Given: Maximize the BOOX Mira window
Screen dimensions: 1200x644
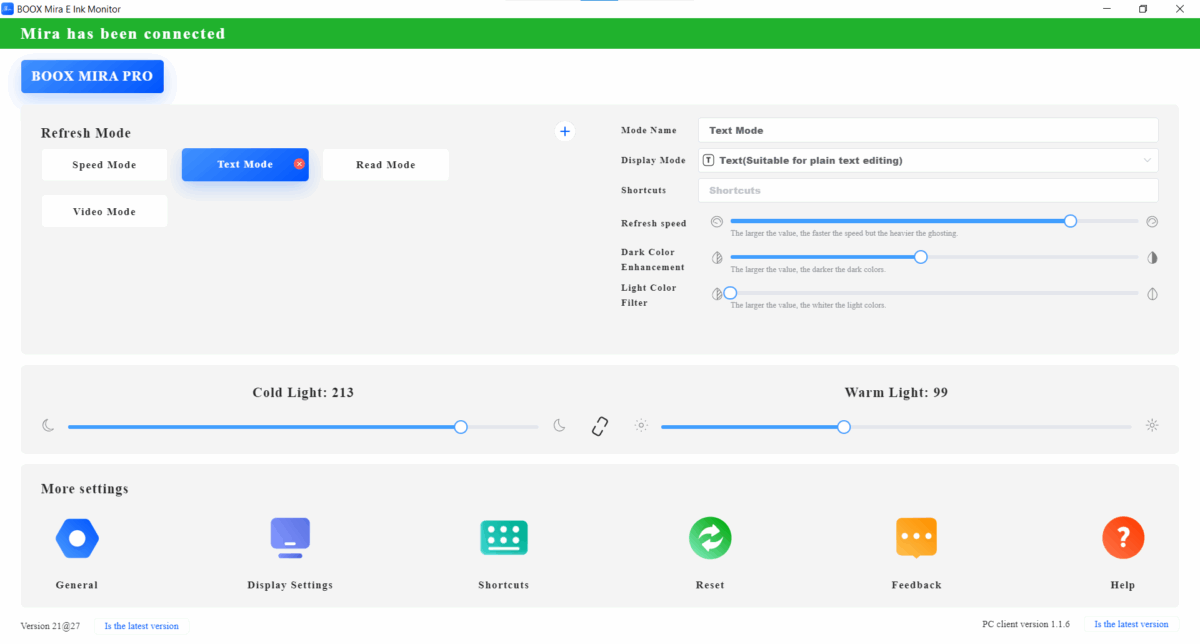Looking at the screenshot, I should click(x=1143, y=8).
